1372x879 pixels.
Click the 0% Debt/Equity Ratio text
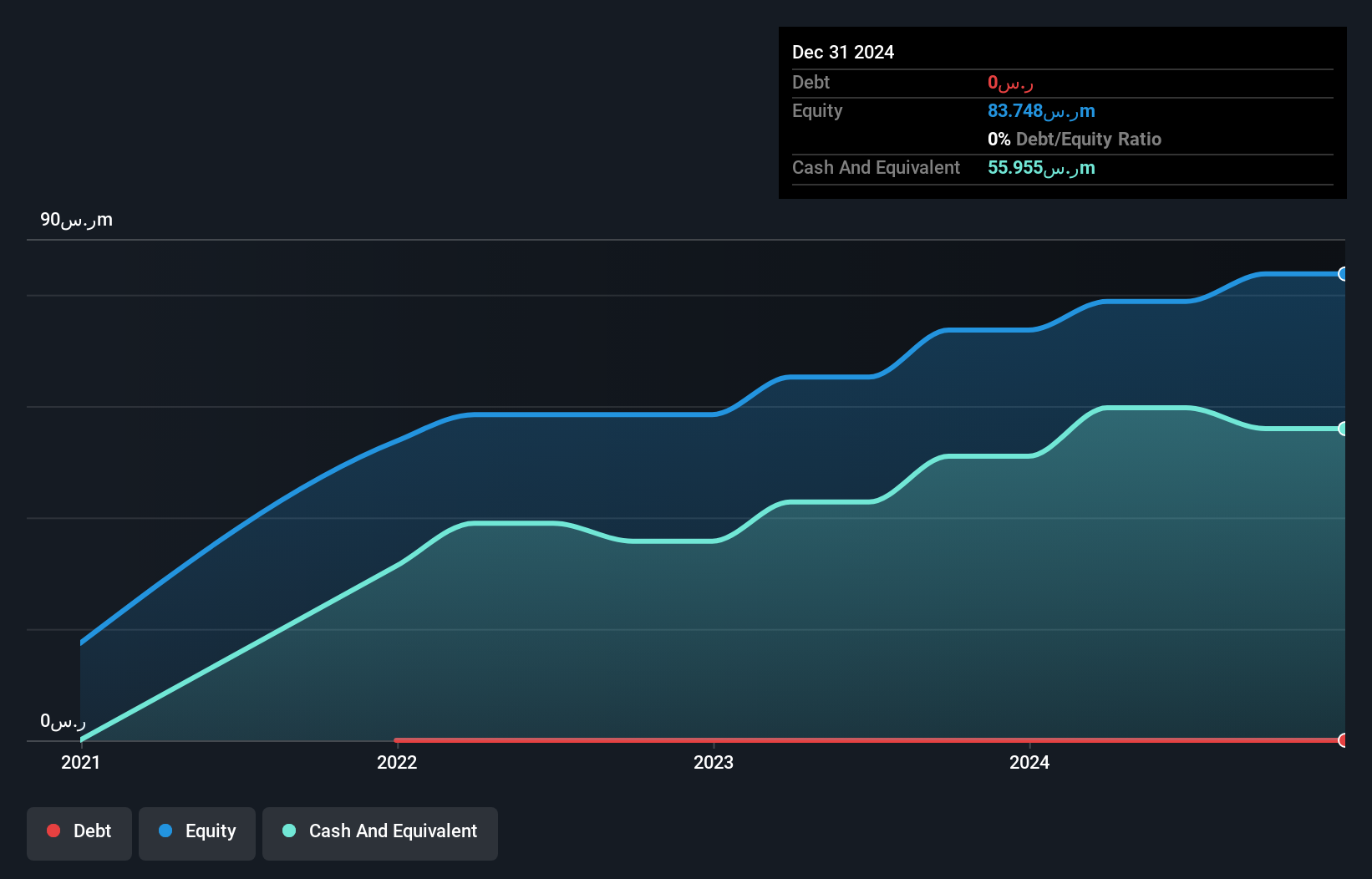(x=1075, y=140)
